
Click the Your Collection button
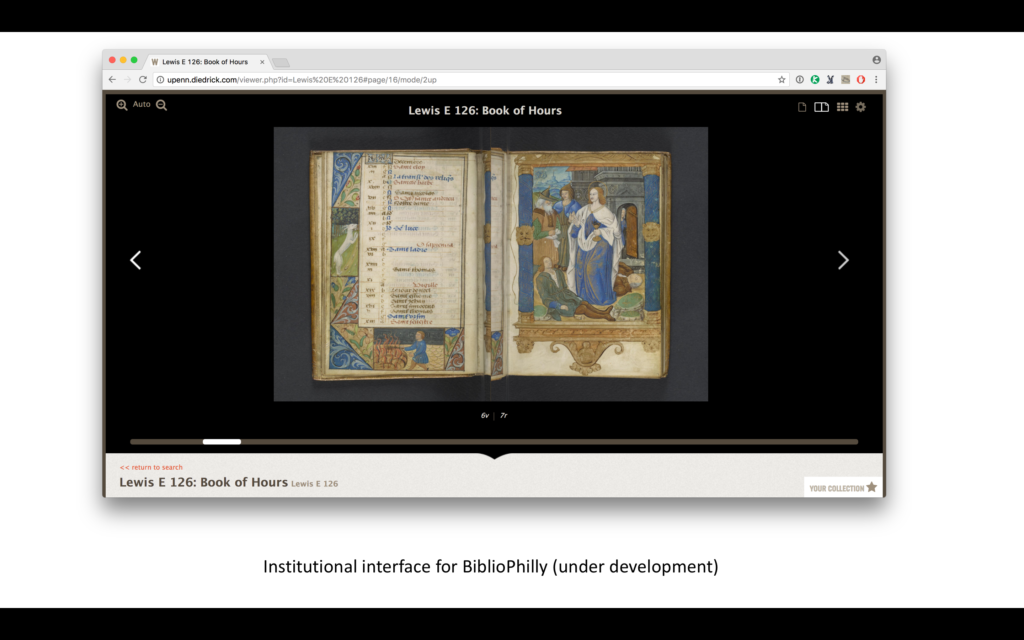tap(843, 488)
